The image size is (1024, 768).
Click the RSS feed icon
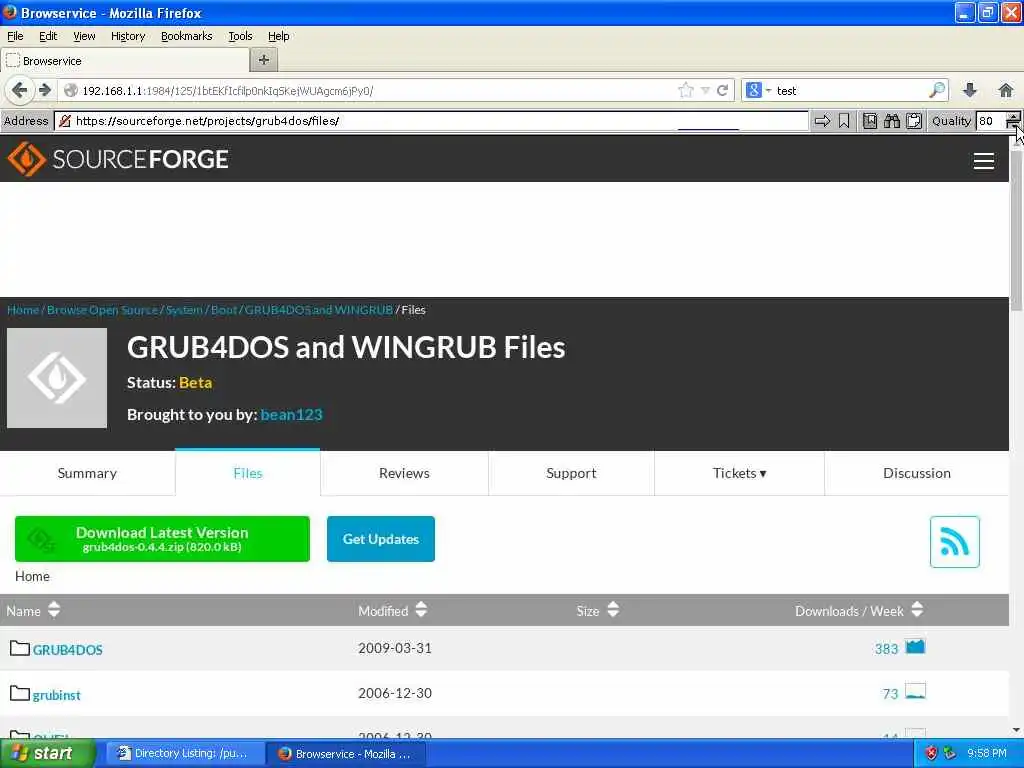coord(954,541)
